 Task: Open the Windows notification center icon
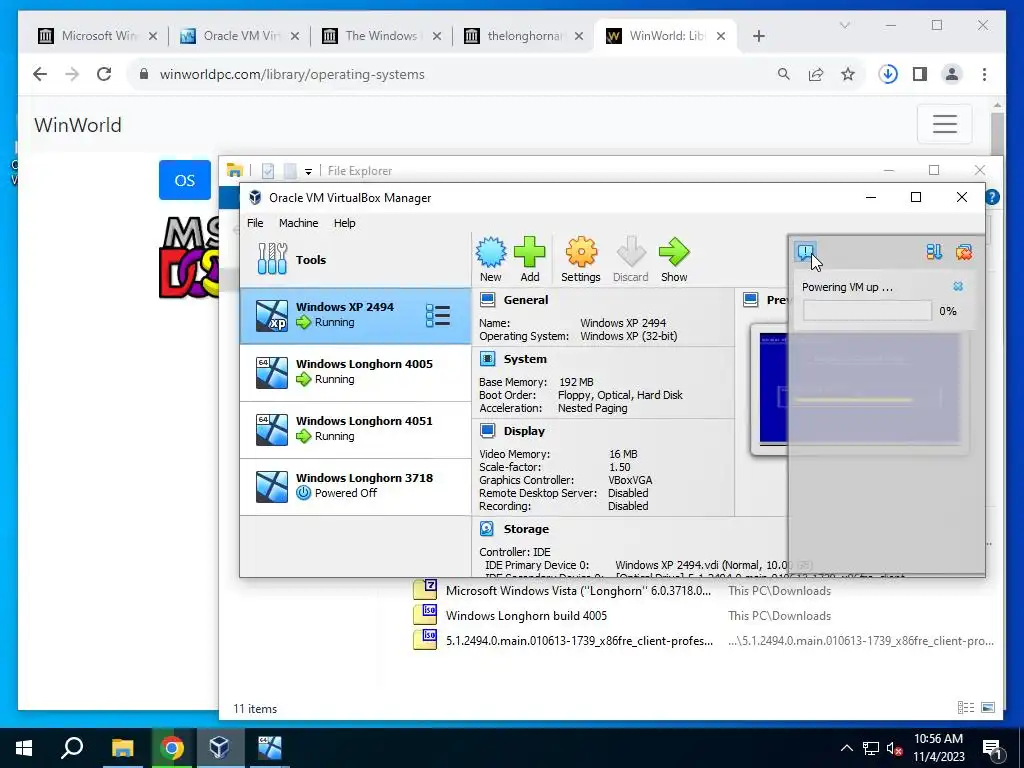point(992,748)
